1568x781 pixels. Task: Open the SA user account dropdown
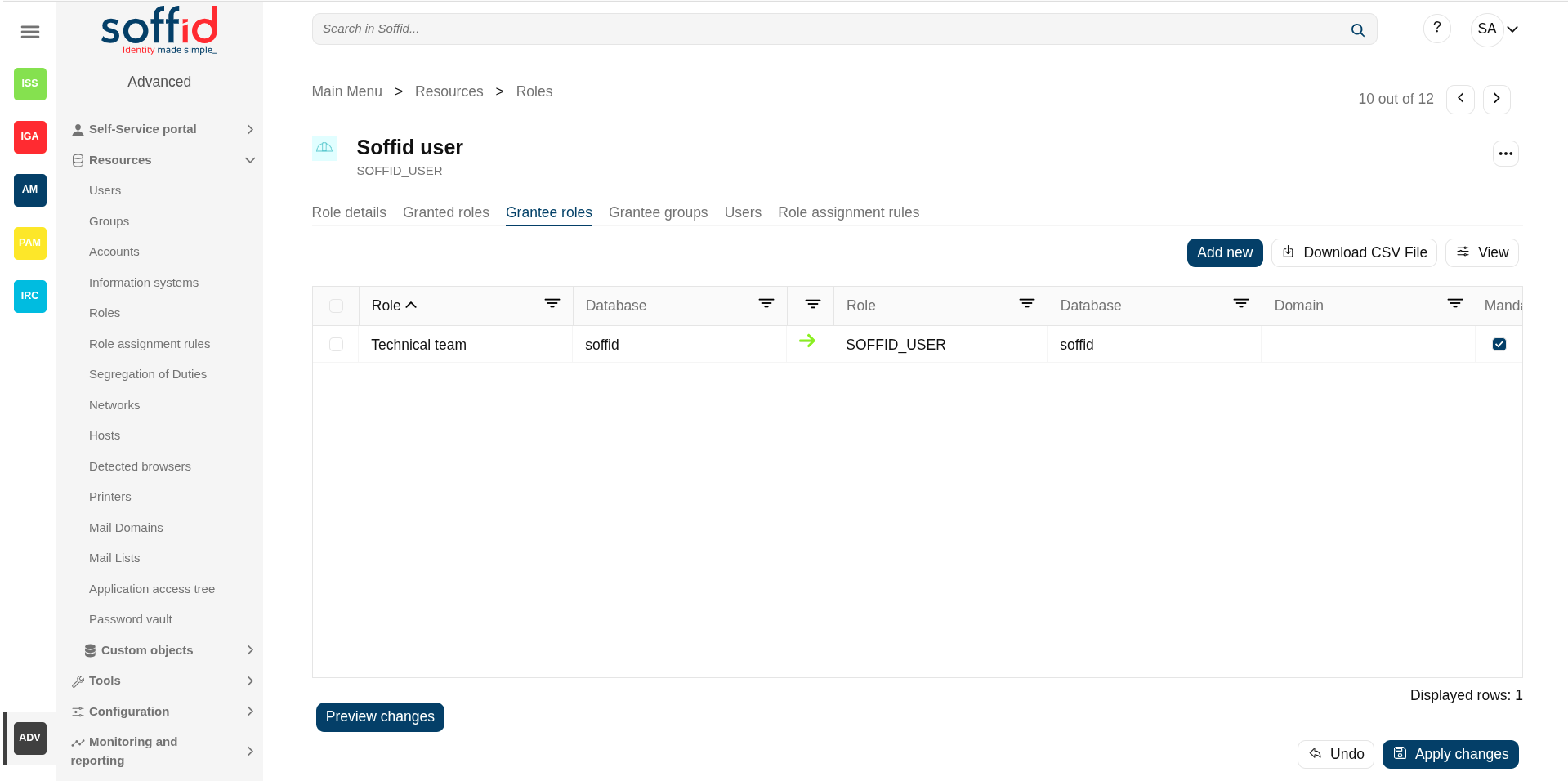[1495, 29]
